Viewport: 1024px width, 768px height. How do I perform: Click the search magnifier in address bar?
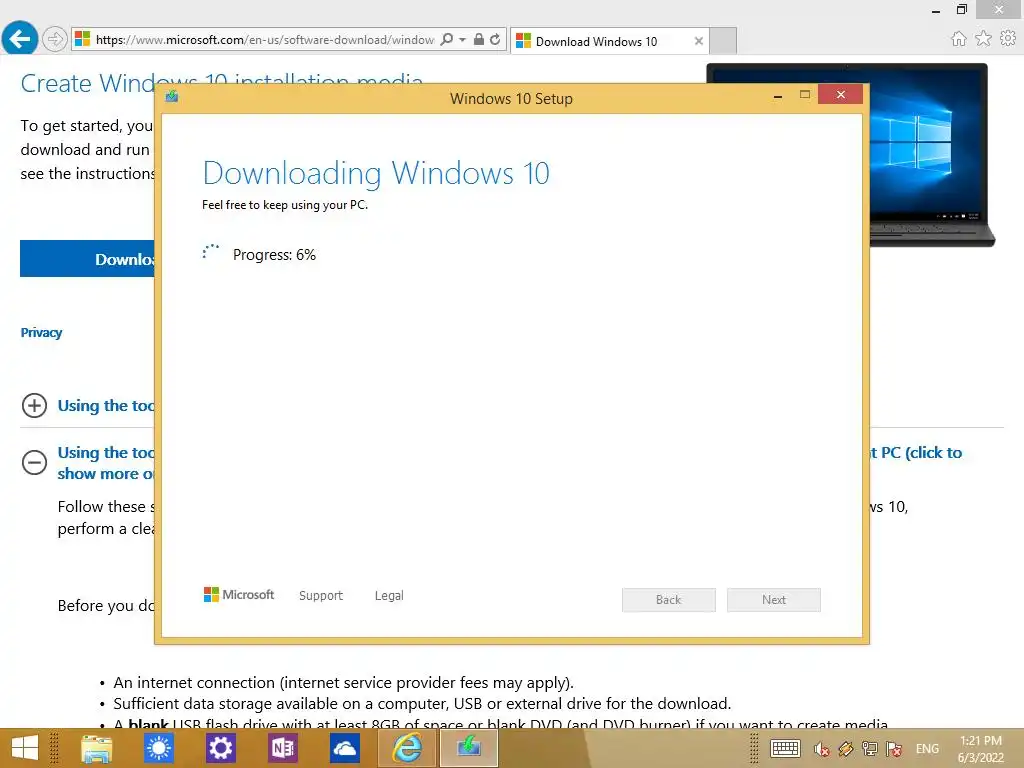447,39
